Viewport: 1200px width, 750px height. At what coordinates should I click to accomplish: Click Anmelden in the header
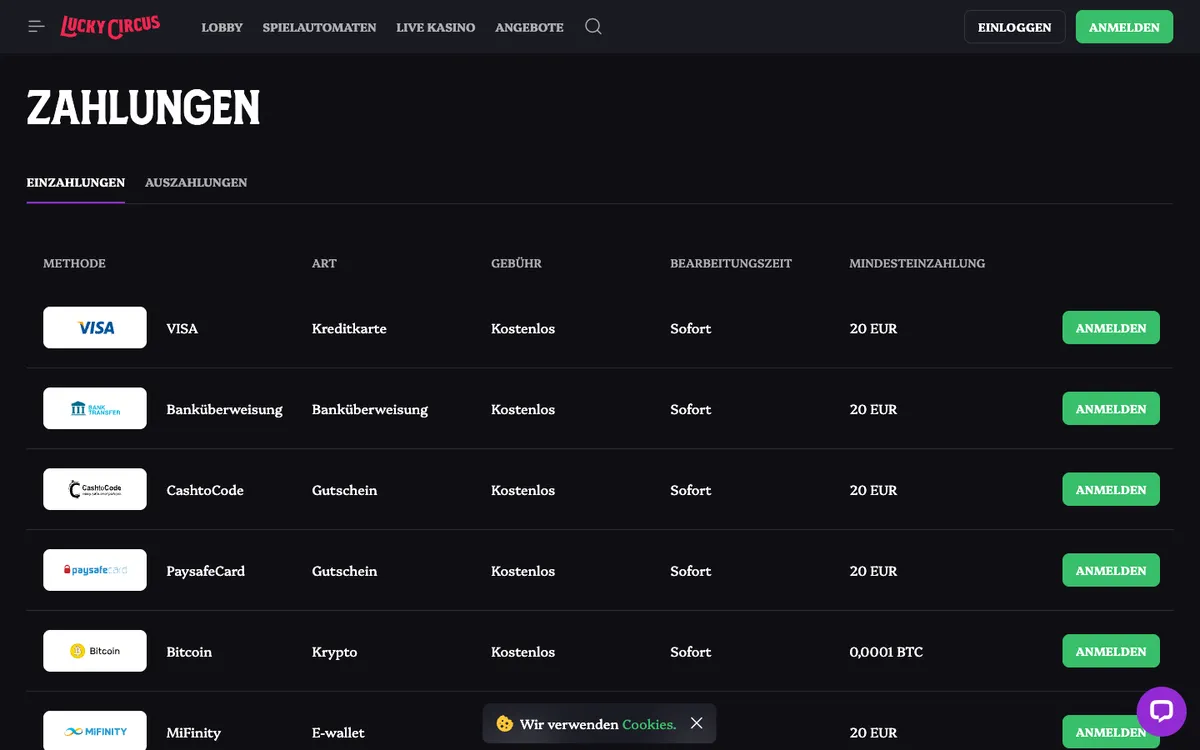(x=1125, y=27)
